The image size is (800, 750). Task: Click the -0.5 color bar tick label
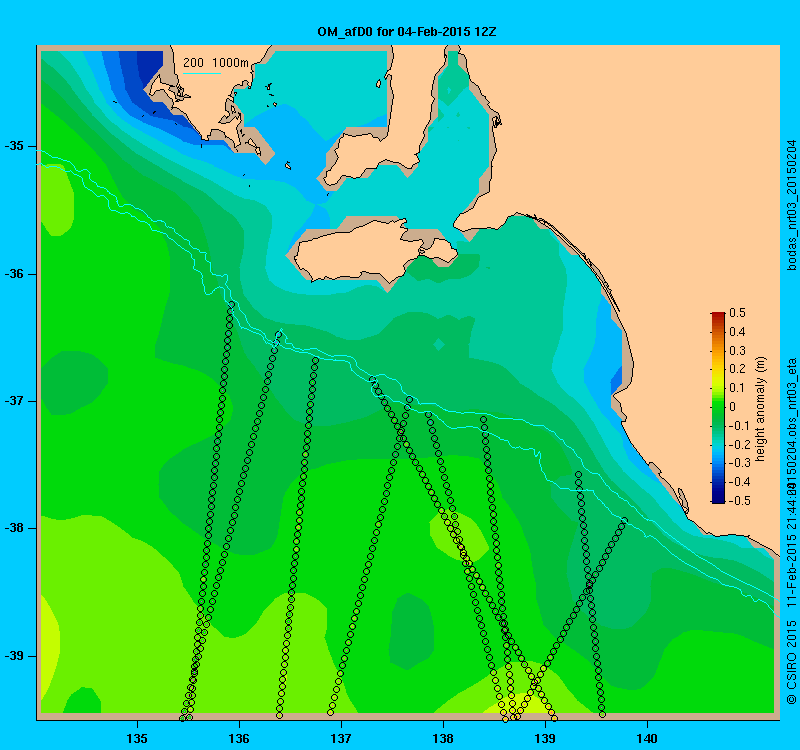(739, 501)
